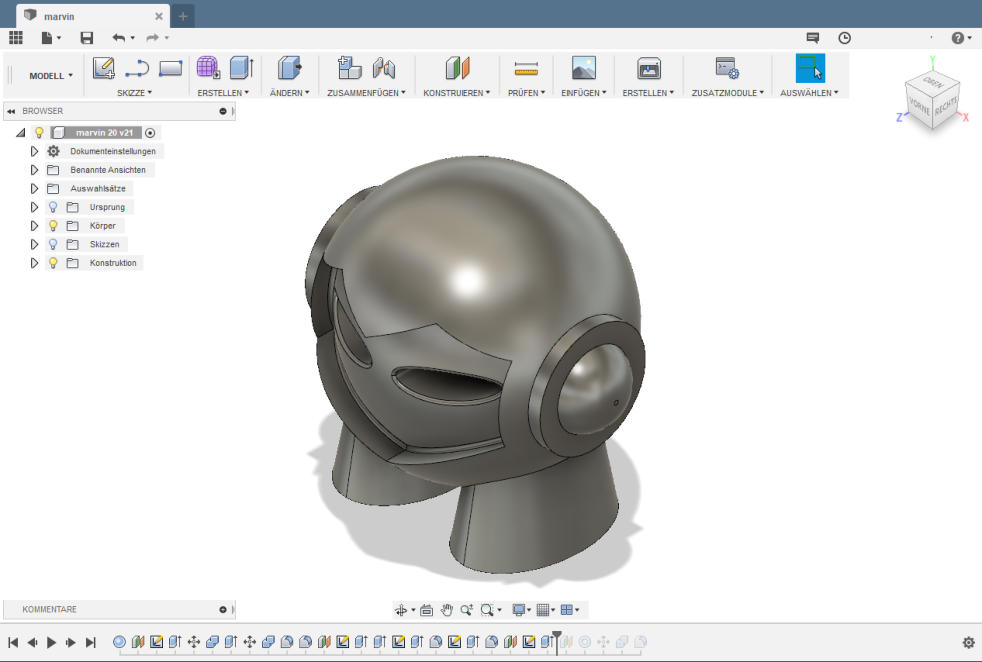Viewport: 982px width, 662px height.
Task: Click the 3D print icon
Action: pos(649,68)
